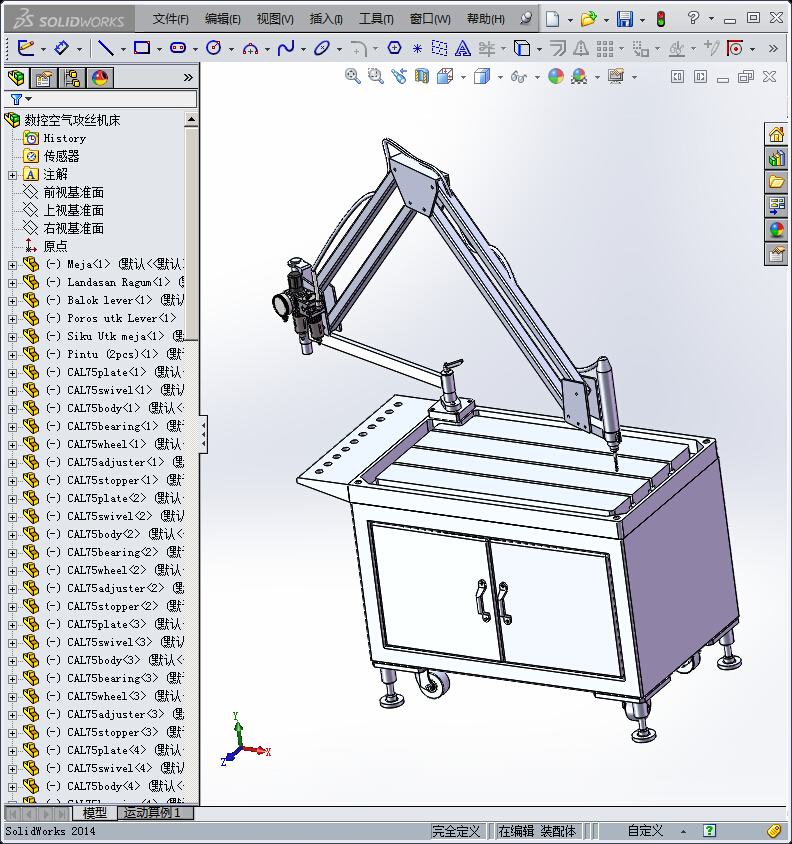Expand the CAL75plate<1> node
The height and width of the screenshot is (844, 792).
coord(12,373)
